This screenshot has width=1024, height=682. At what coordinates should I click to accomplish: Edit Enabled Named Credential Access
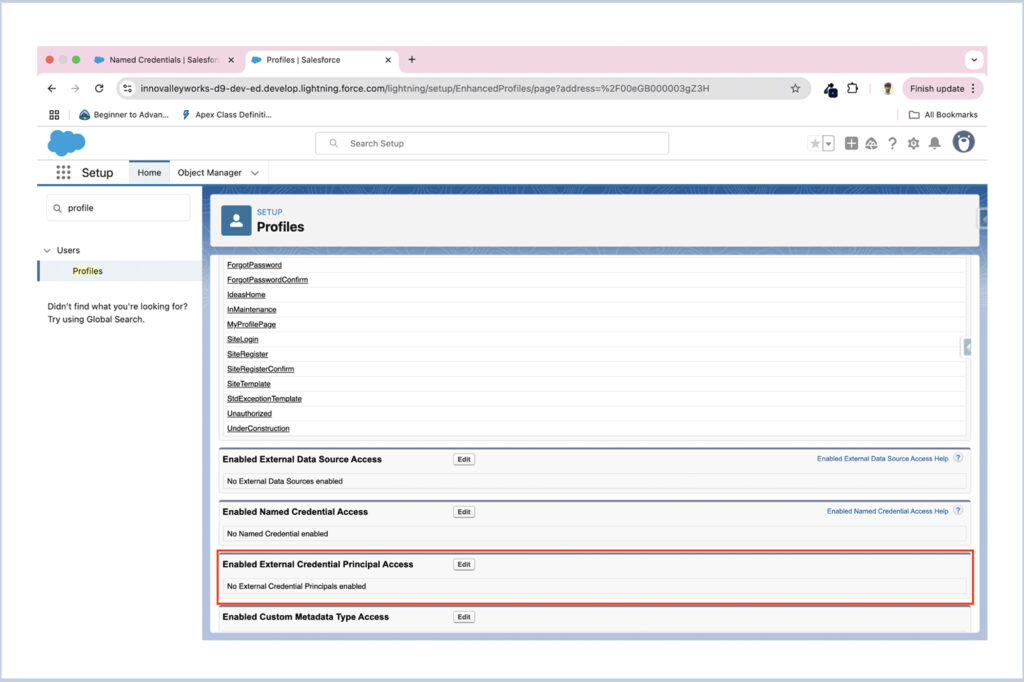point(464,512)
